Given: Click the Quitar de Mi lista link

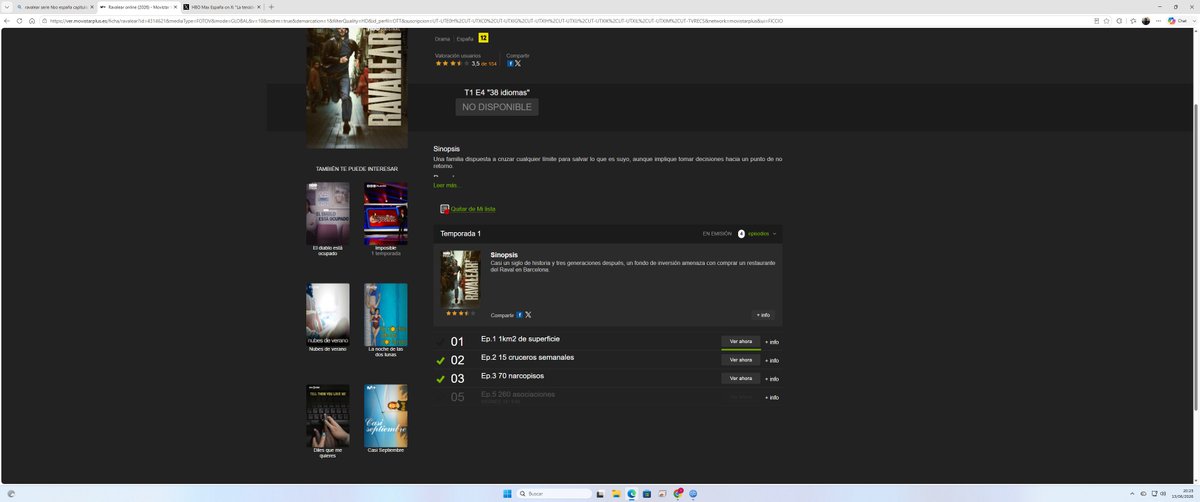Looking at the screenshot, I should coord(473,209).
